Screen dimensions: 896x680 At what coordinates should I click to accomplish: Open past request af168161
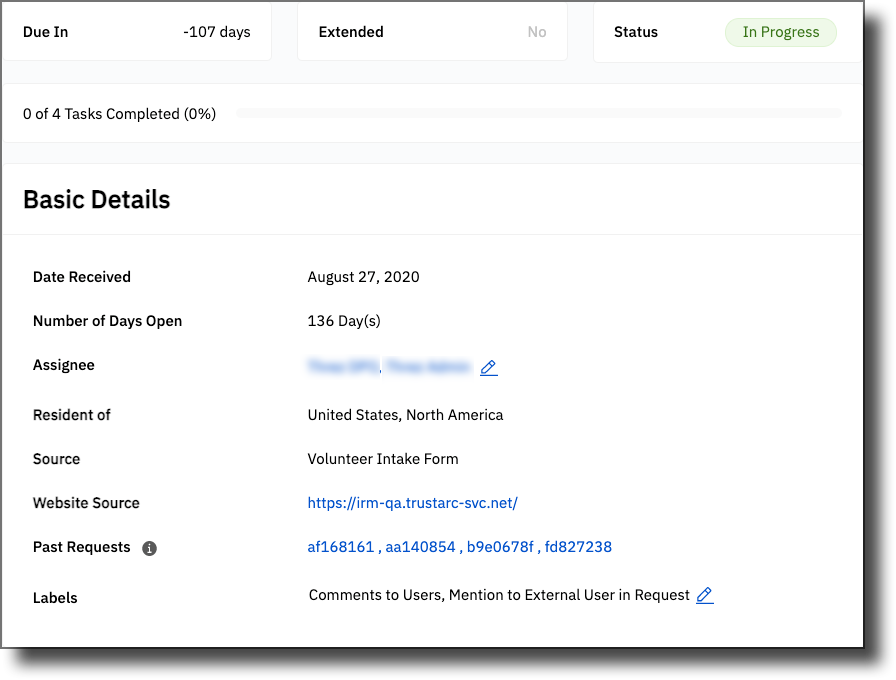[340, 546]
